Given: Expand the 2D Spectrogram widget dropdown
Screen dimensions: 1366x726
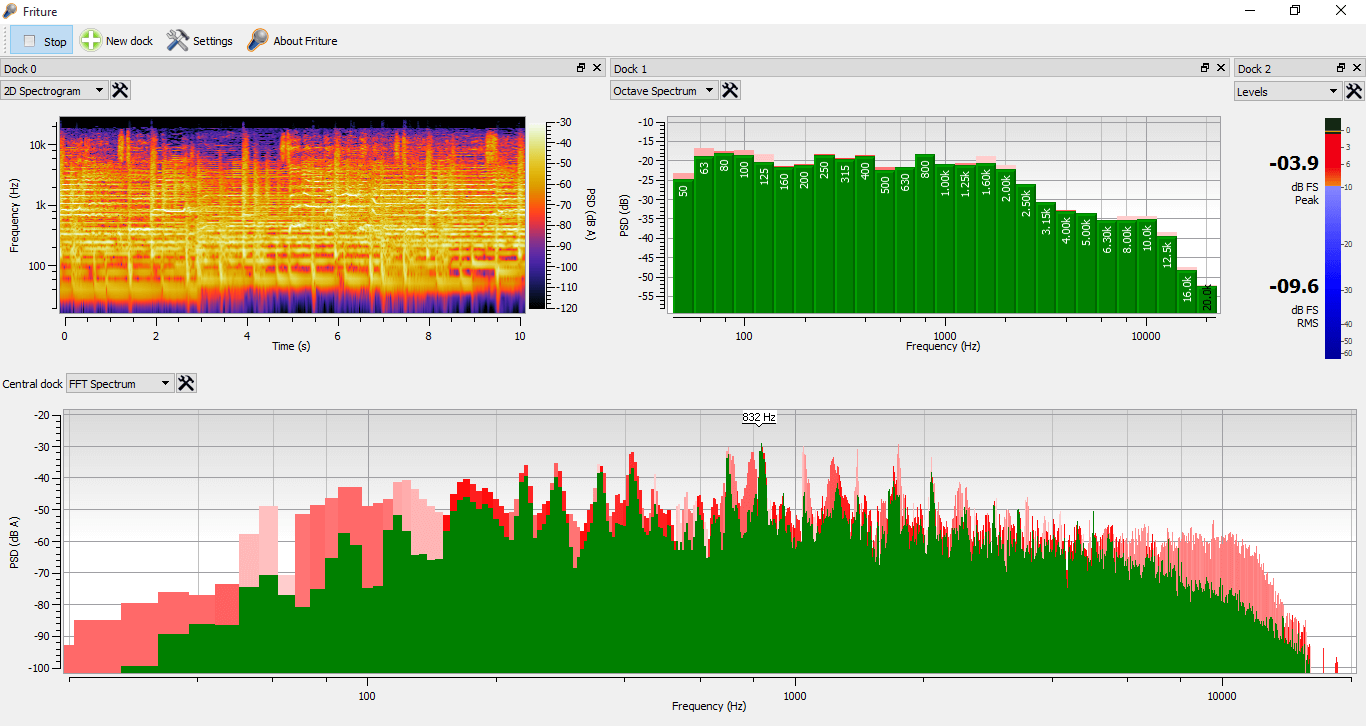Looking at the screenshot, I should tap(54, 90).
